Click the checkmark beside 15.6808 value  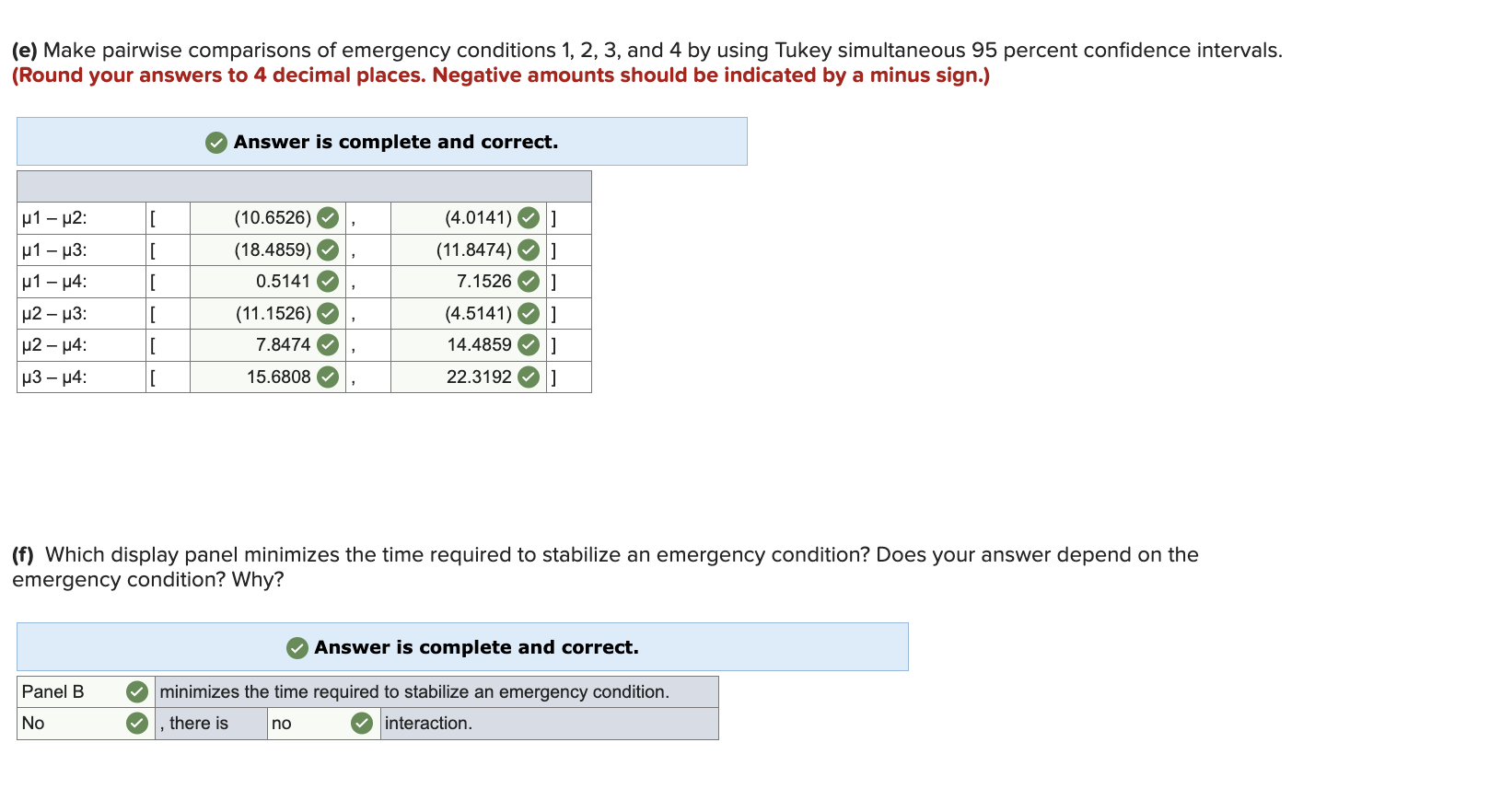point(329,377)
